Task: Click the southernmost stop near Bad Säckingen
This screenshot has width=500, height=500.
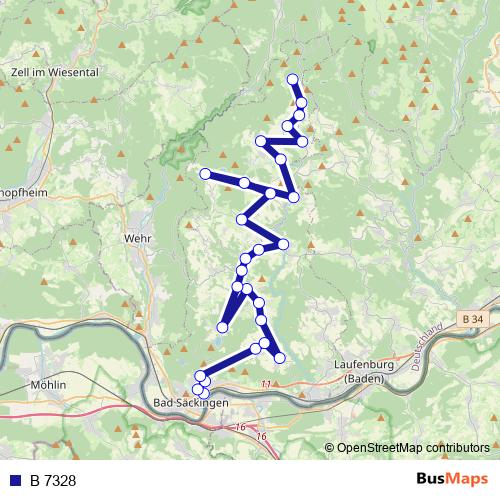Action: [x=204, y=394]
